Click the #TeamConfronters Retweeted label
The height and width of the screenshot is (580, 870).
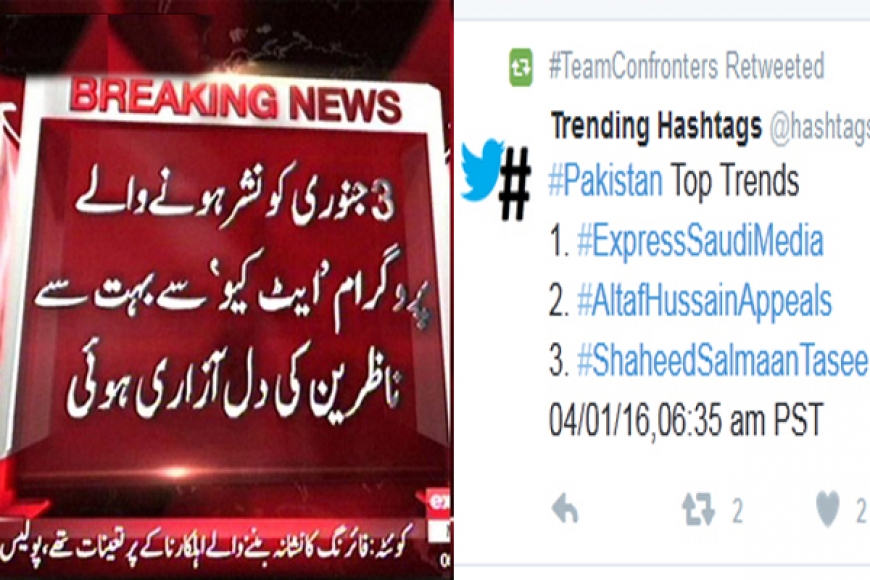pos(686,67)
